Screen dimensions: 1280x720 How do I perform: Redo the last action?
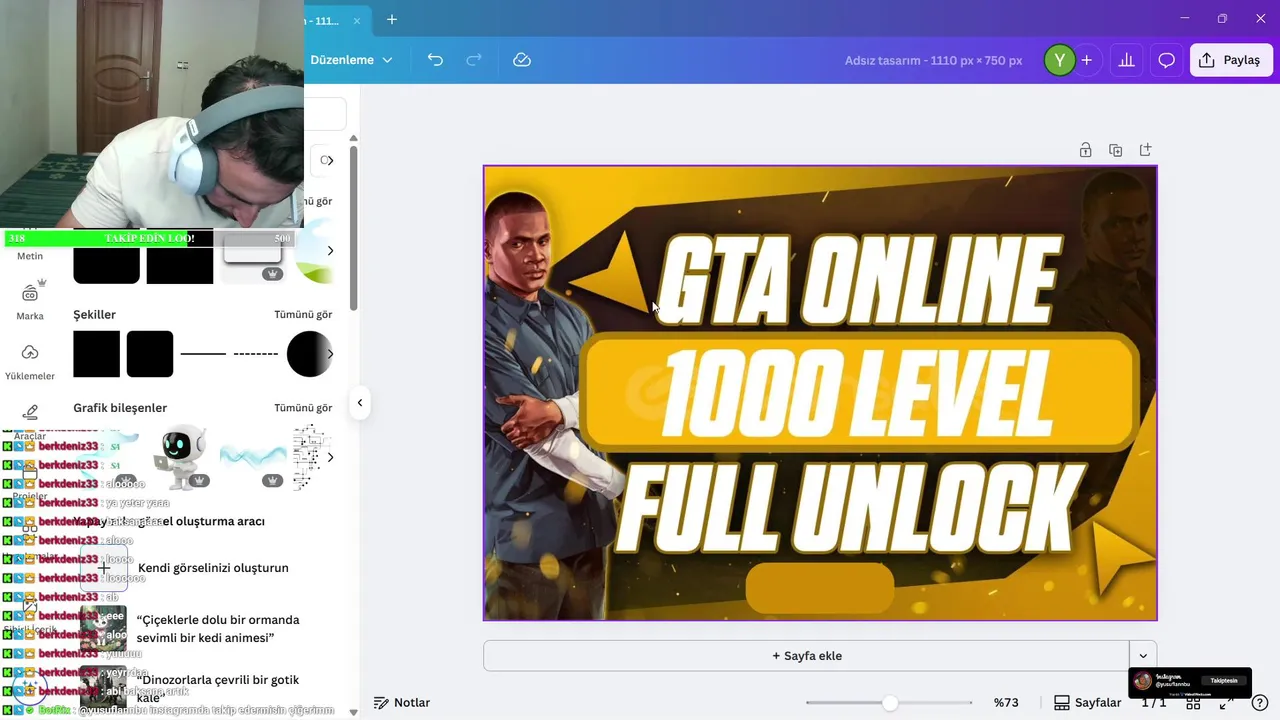click(x=474, y=60)
